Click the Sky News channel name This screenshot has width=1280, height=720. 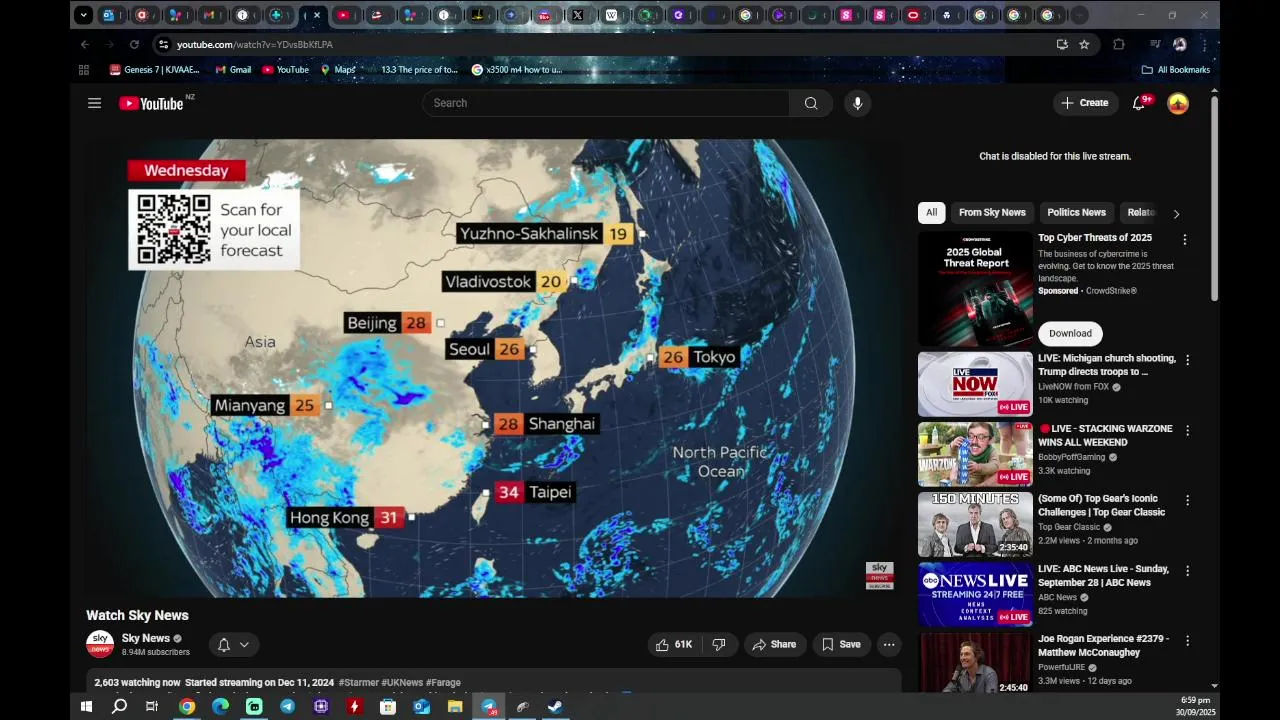146,638
